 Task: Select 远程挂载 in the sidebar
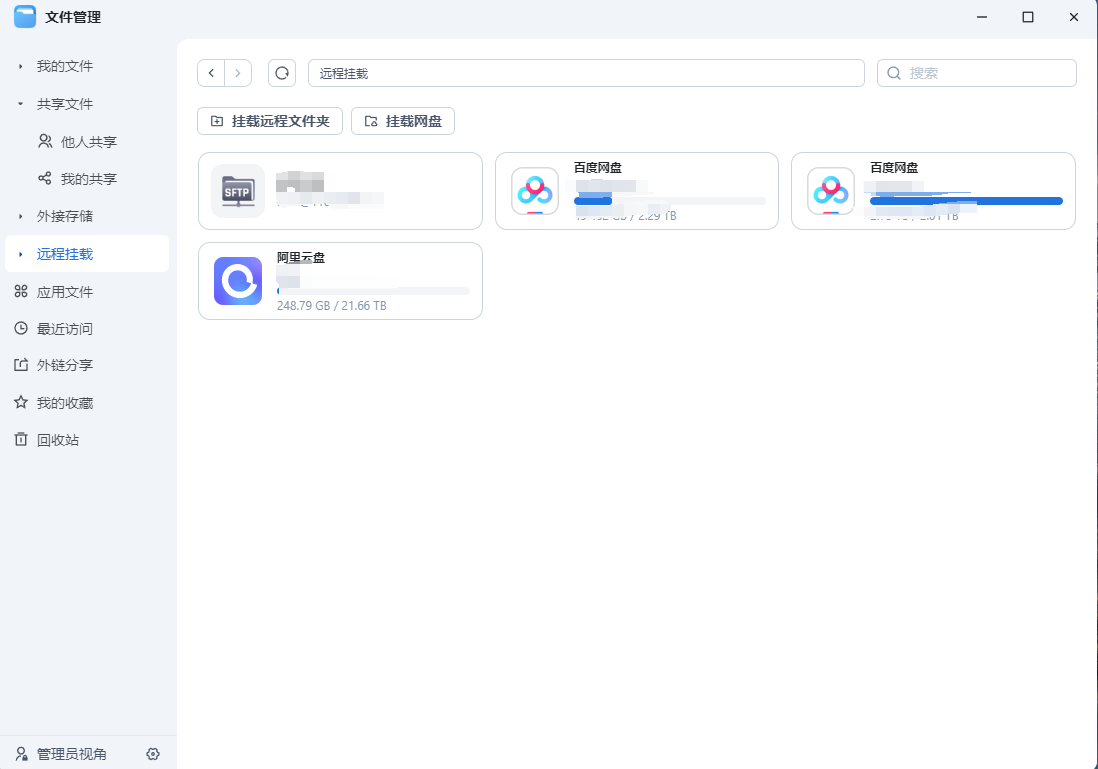pyautogui.click(x=87, y=254)
